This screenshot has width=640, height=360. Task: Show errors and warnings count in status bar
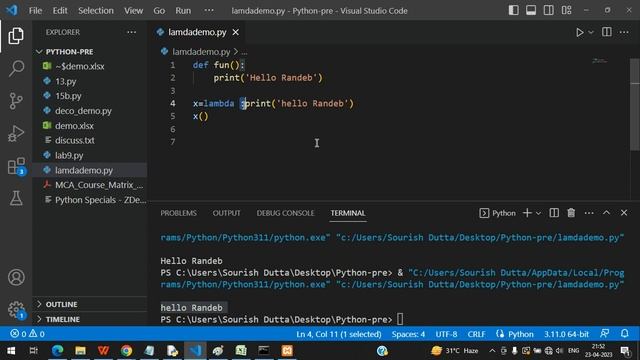[27, 334]
